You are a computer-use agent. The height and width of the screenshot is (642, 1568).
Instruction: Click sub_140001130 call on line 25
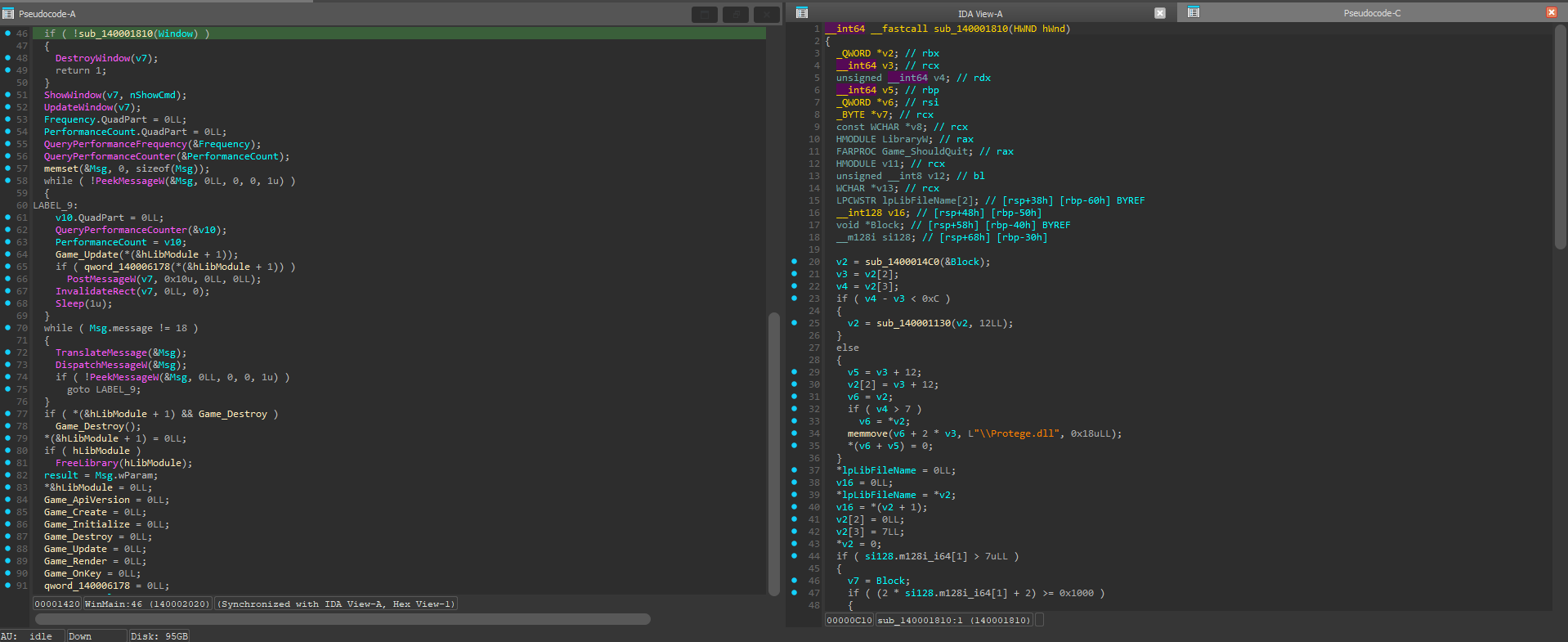coord(913,323)
